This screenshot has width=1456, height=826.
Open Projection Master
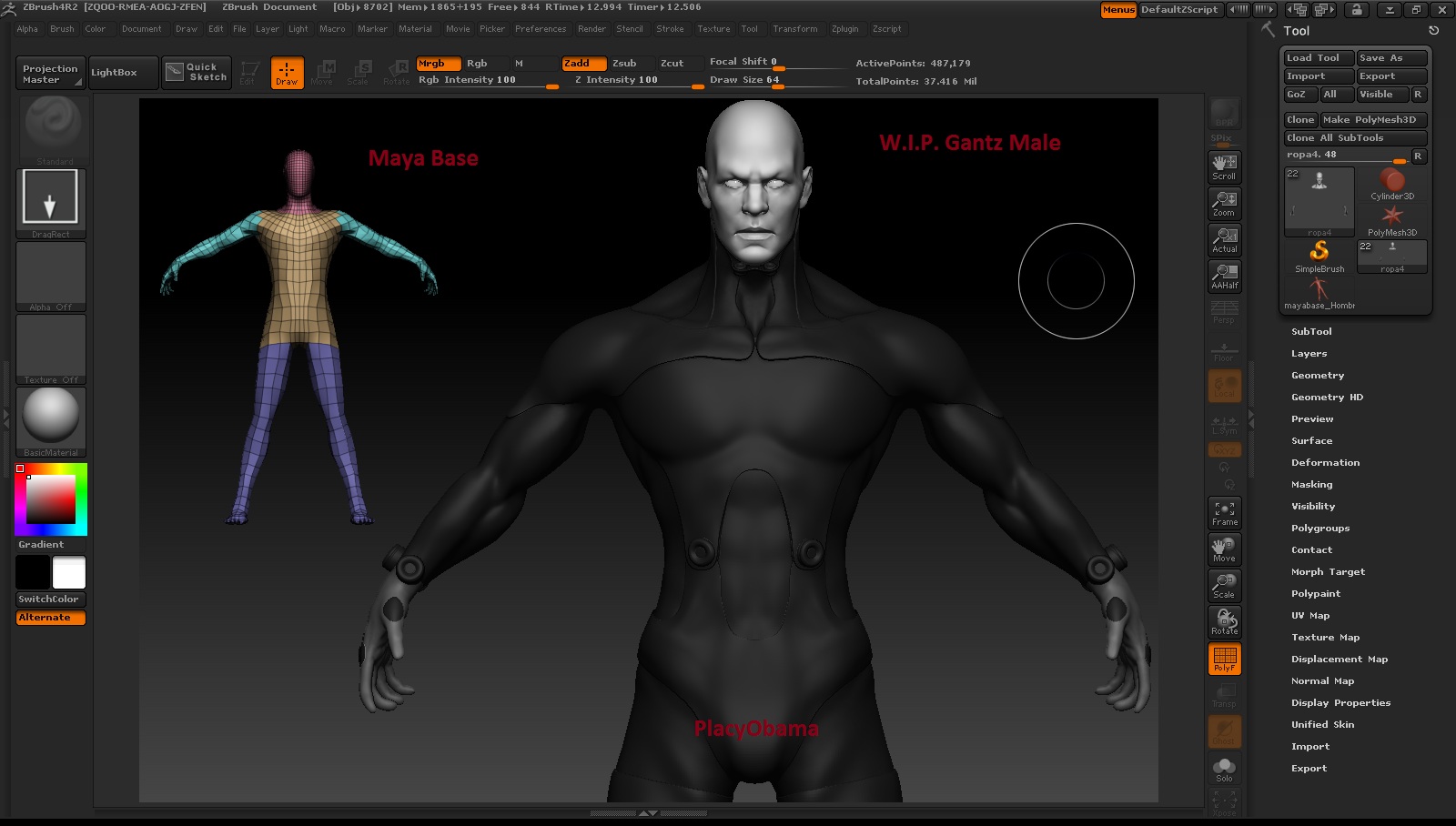click(x=51, y=73)
